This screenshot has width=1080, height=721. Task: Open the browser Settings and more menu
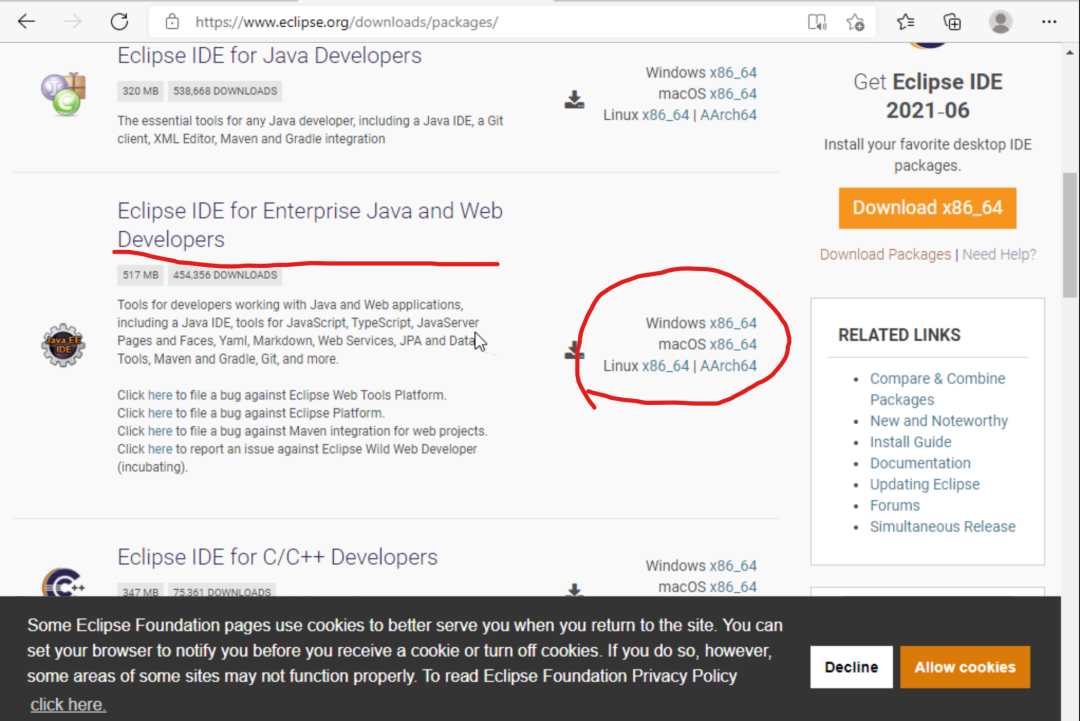coord(1049,22)
